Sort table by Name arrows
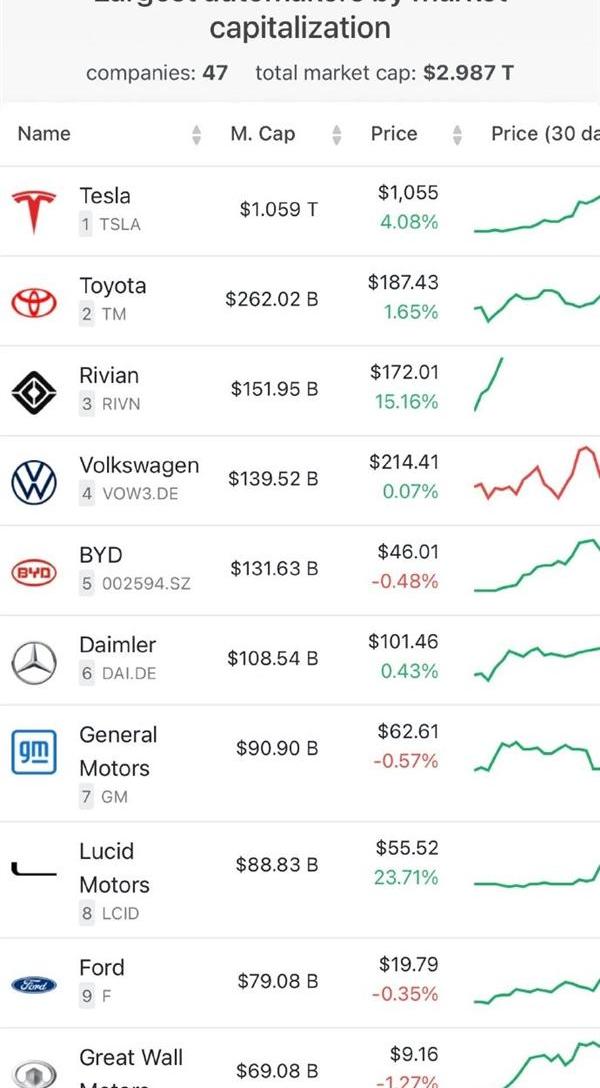The height and width of the screenshot is (1088, 600). coord(196,135)
